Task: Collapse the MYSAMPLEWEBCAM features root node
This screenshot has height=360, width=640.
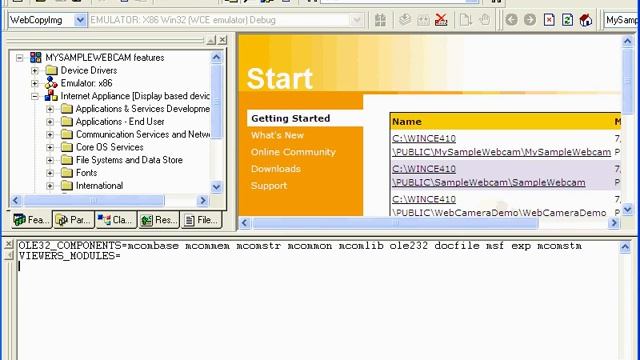Action: 20,58
